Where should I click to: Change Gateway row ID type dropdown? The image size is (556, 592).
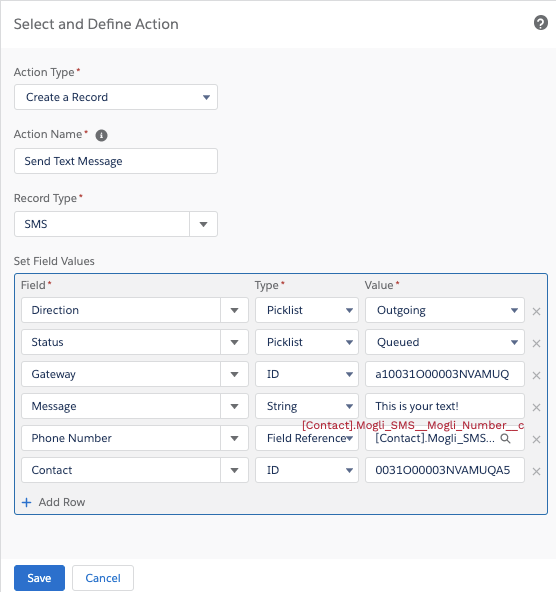click(307, 374)
